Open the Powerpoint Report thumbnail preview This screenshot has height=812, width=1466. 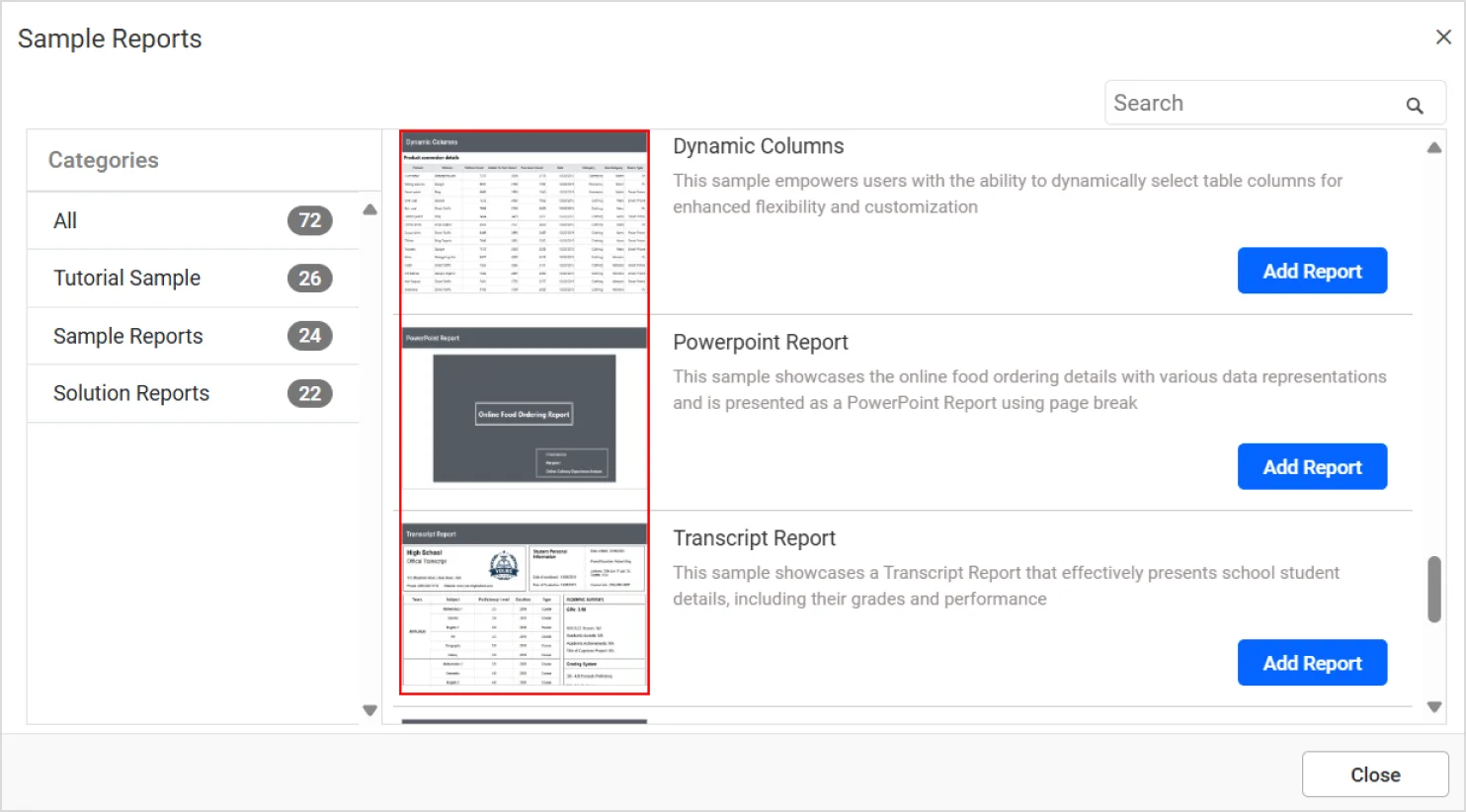point(523,415)
